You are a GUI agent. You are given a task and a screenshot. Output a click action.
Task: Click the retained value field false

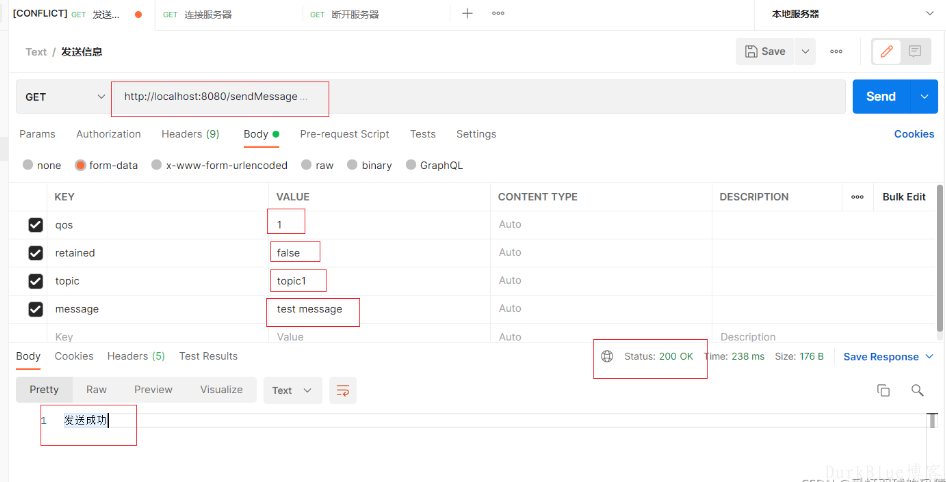[x=379, y=253]
